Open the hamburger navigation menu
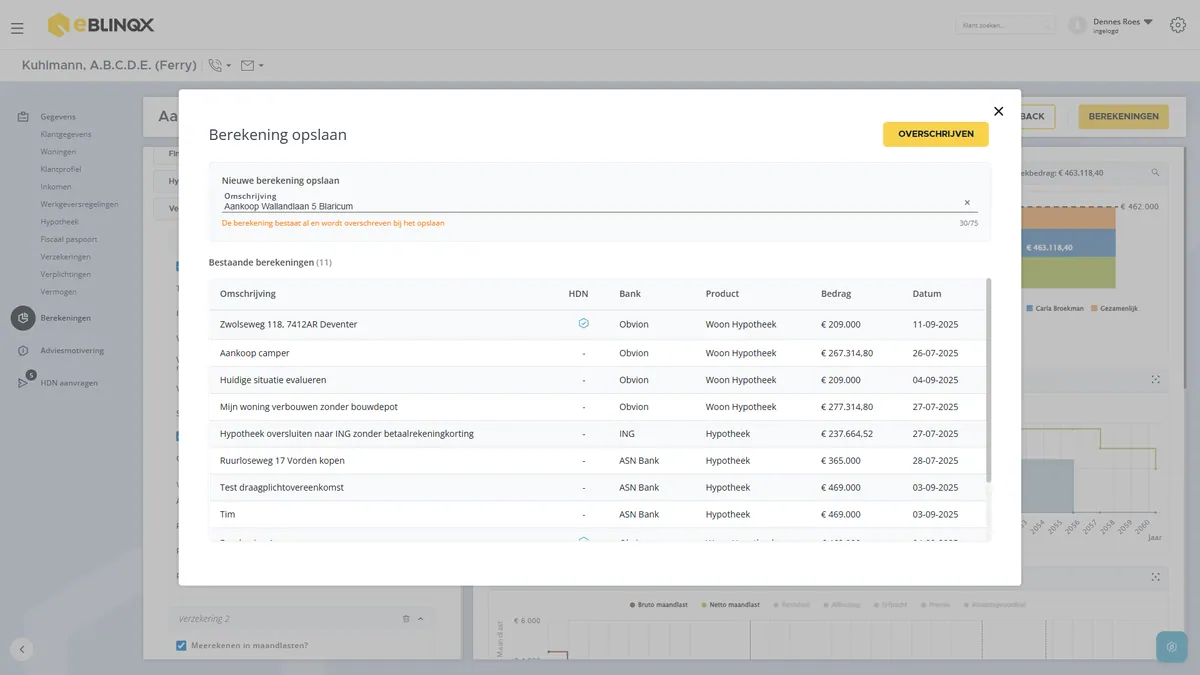This screenshot has height=675, width=1200. (x=17, y=28)
